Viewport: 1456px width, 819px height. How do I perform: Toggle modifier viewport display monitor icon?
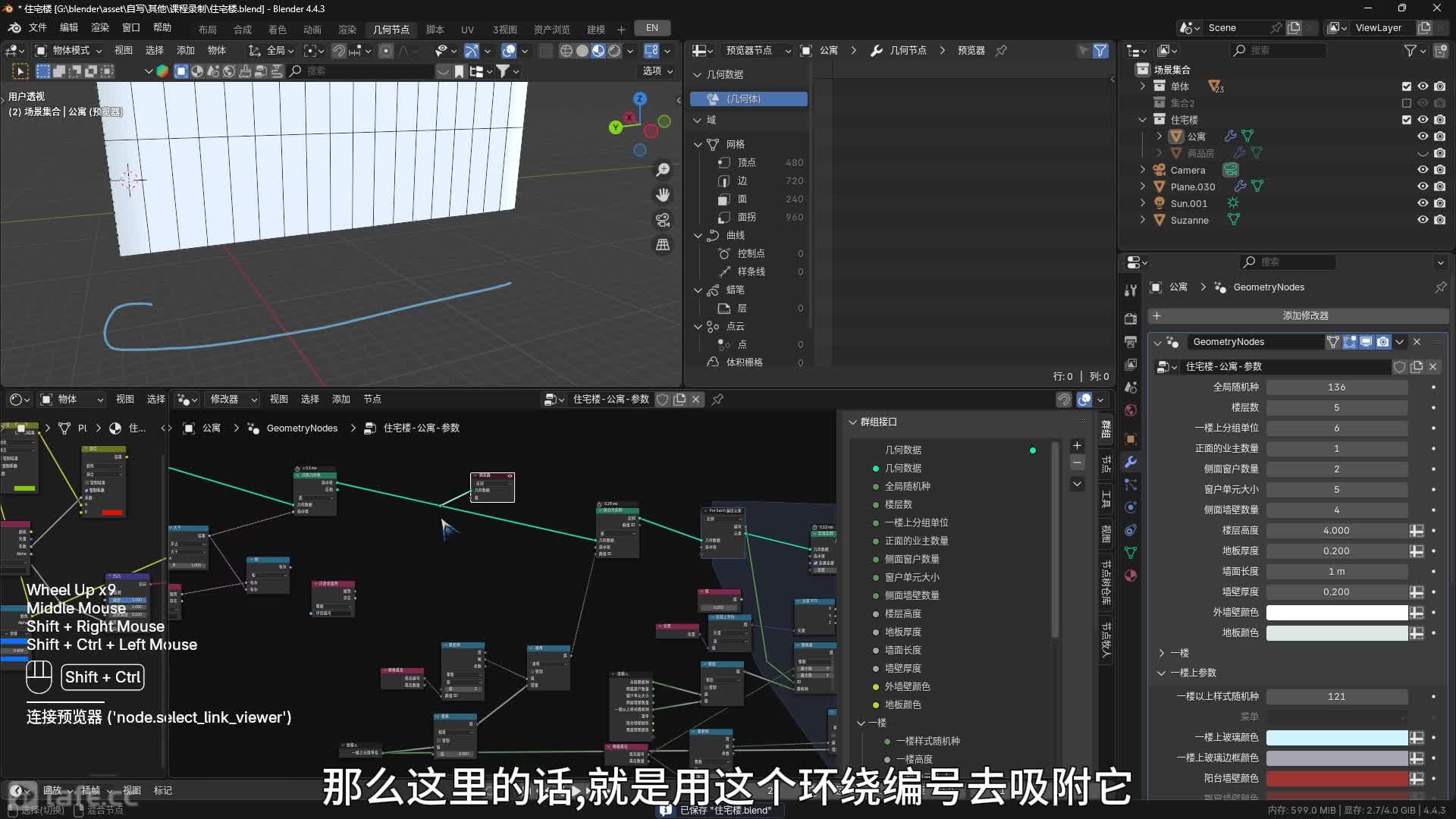coord(1367,342)
